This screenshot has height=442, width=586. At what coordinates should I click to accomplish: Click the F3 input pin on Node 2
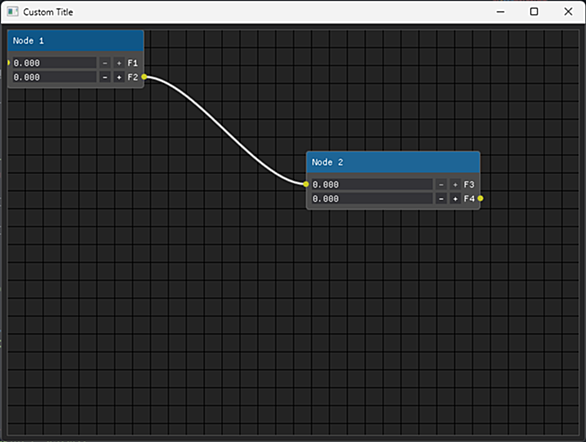tap(306, 184)
